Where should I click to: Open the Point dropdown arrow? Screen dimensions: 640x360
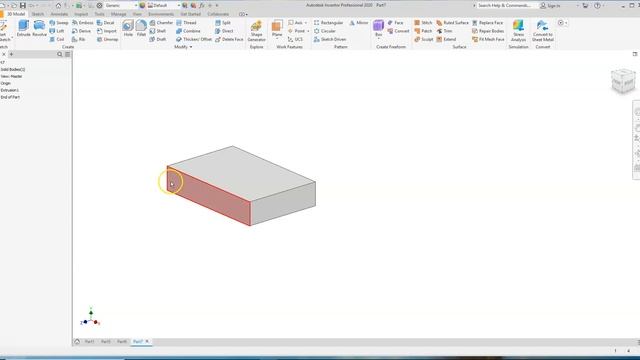[x=308, y=31]
